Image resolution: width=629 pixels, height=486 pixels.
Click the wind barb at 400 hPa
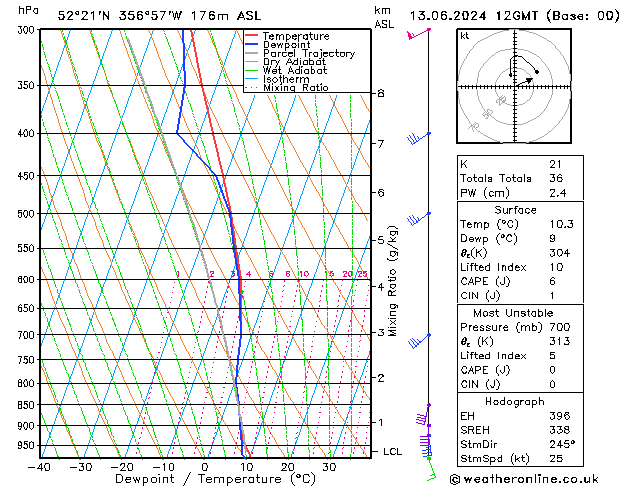[x=419, y=138]
